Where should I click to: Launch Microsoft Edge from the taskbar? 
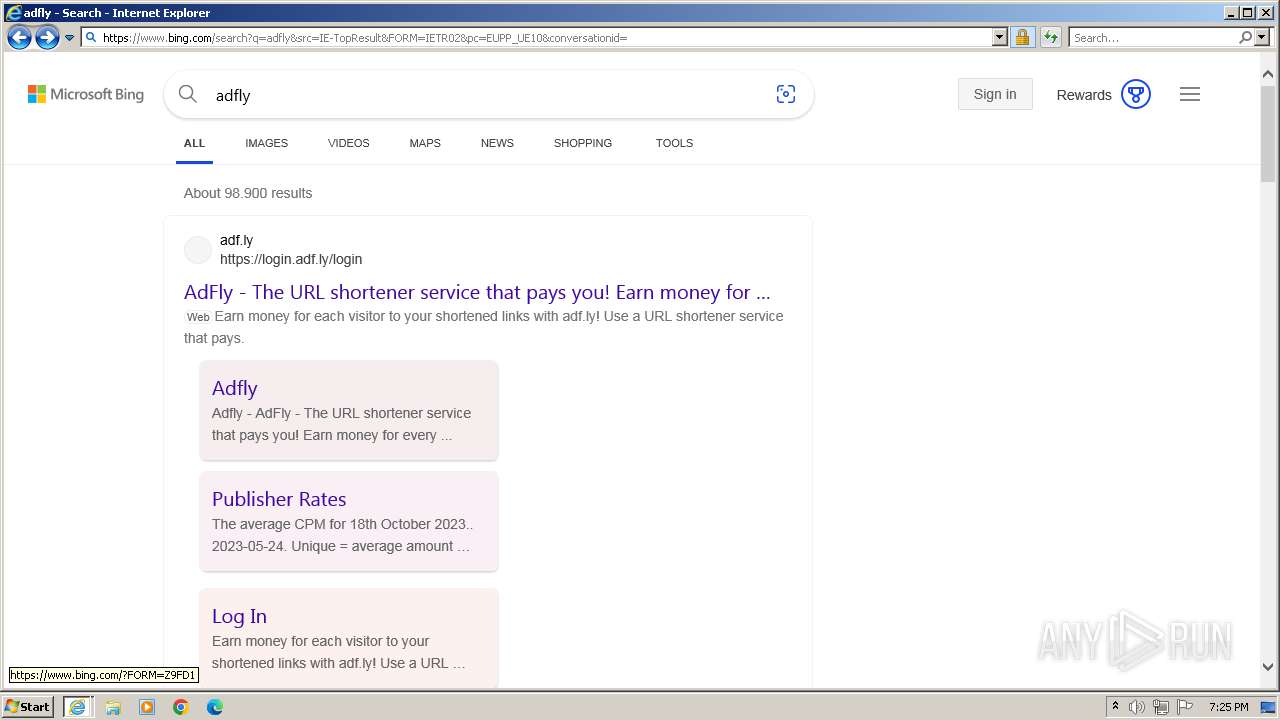pos(215,707)
